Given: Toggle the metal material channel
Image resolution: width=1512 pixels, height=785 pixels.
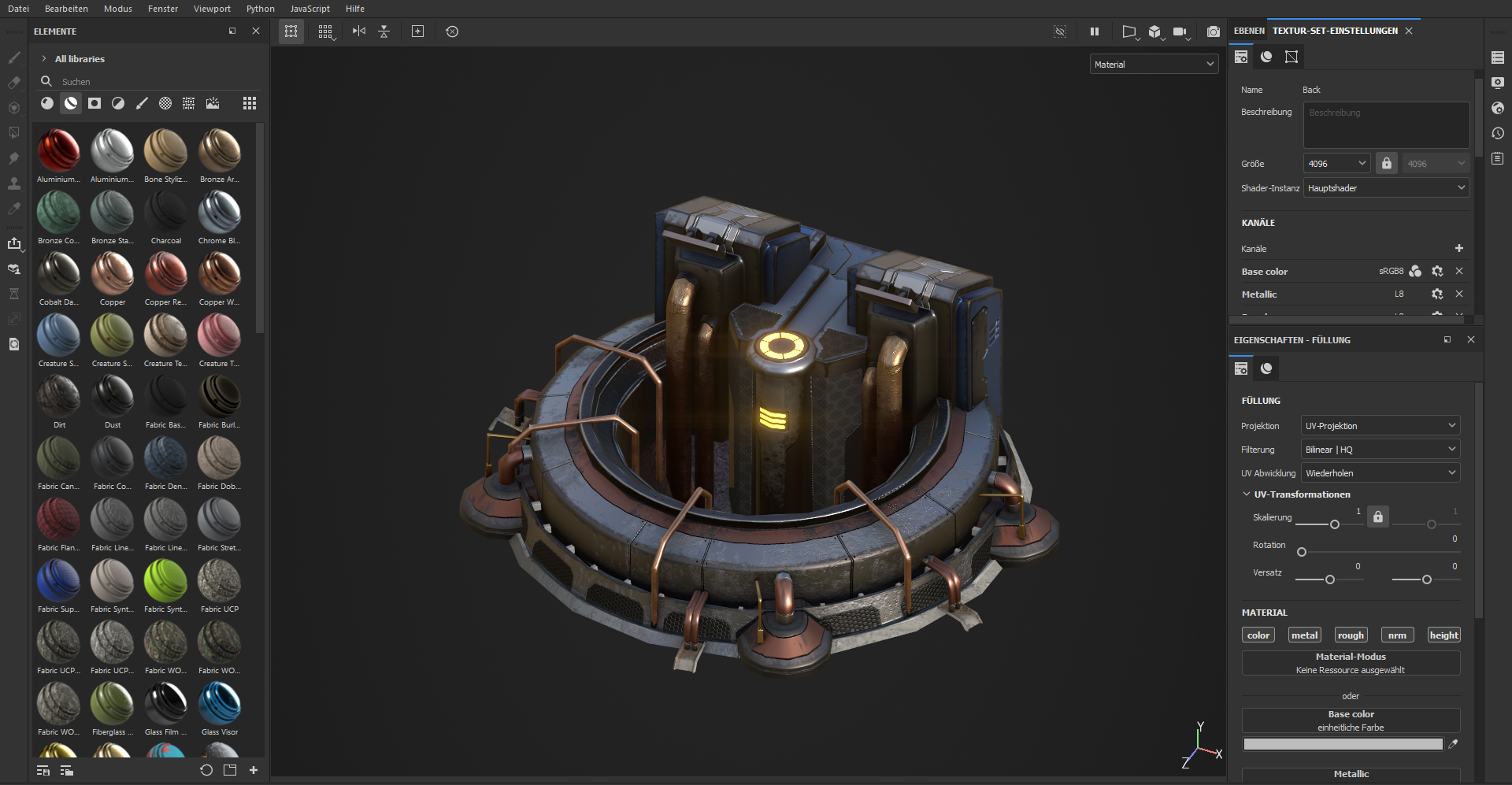Looking at the screenshot, I should point(1304,635).
